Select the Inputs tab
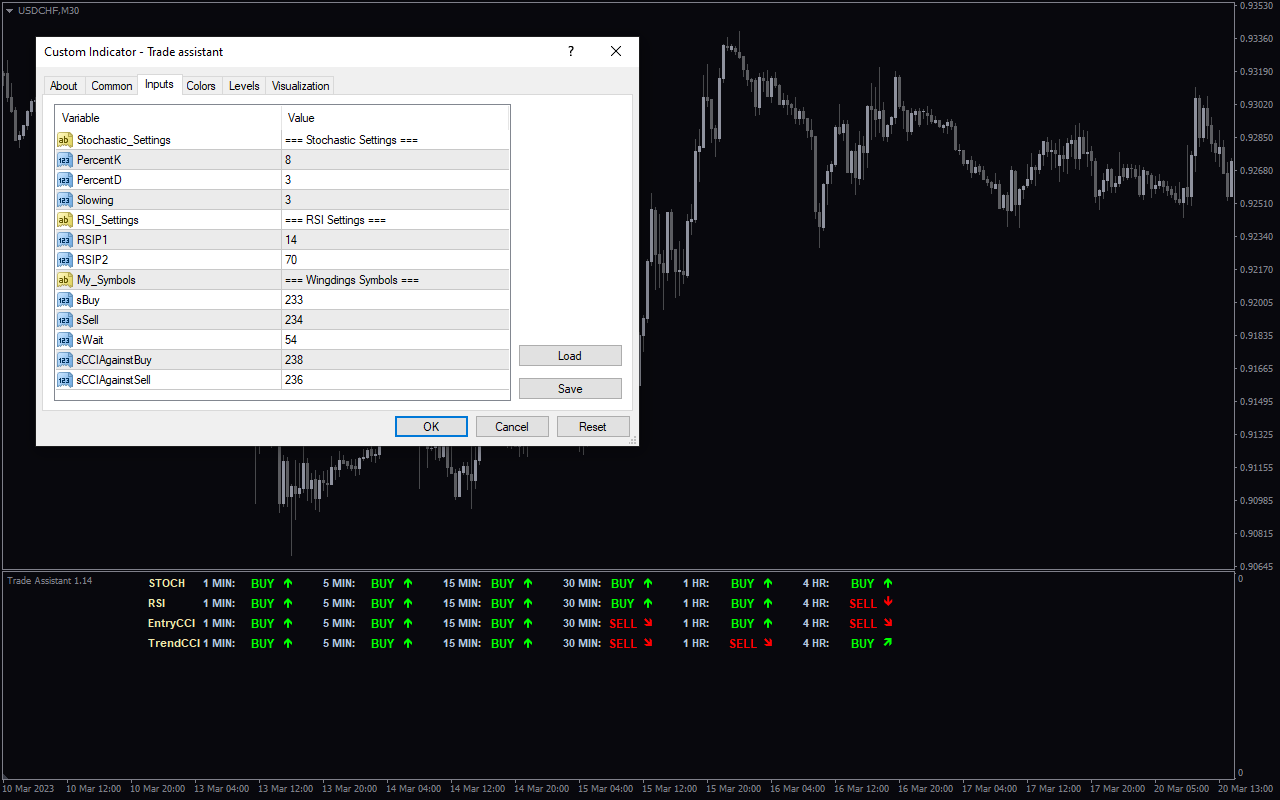Screen dimensions: 1280x800 [159, 84]
